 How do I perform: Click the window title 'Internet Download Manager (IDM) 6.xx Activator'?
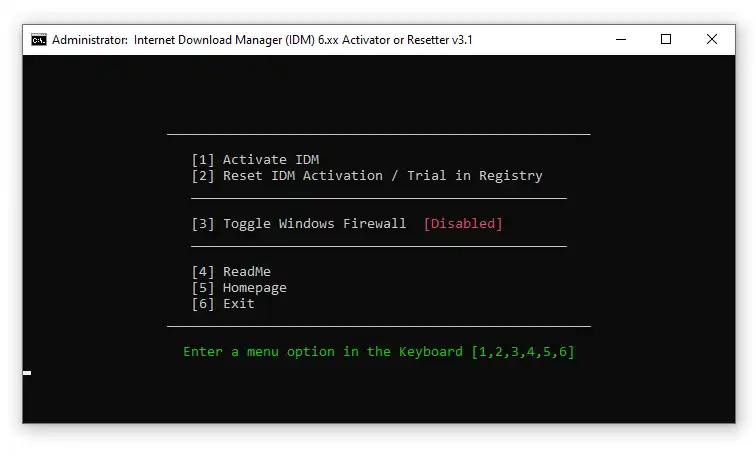pyautogui.click(x=262, y=40)
